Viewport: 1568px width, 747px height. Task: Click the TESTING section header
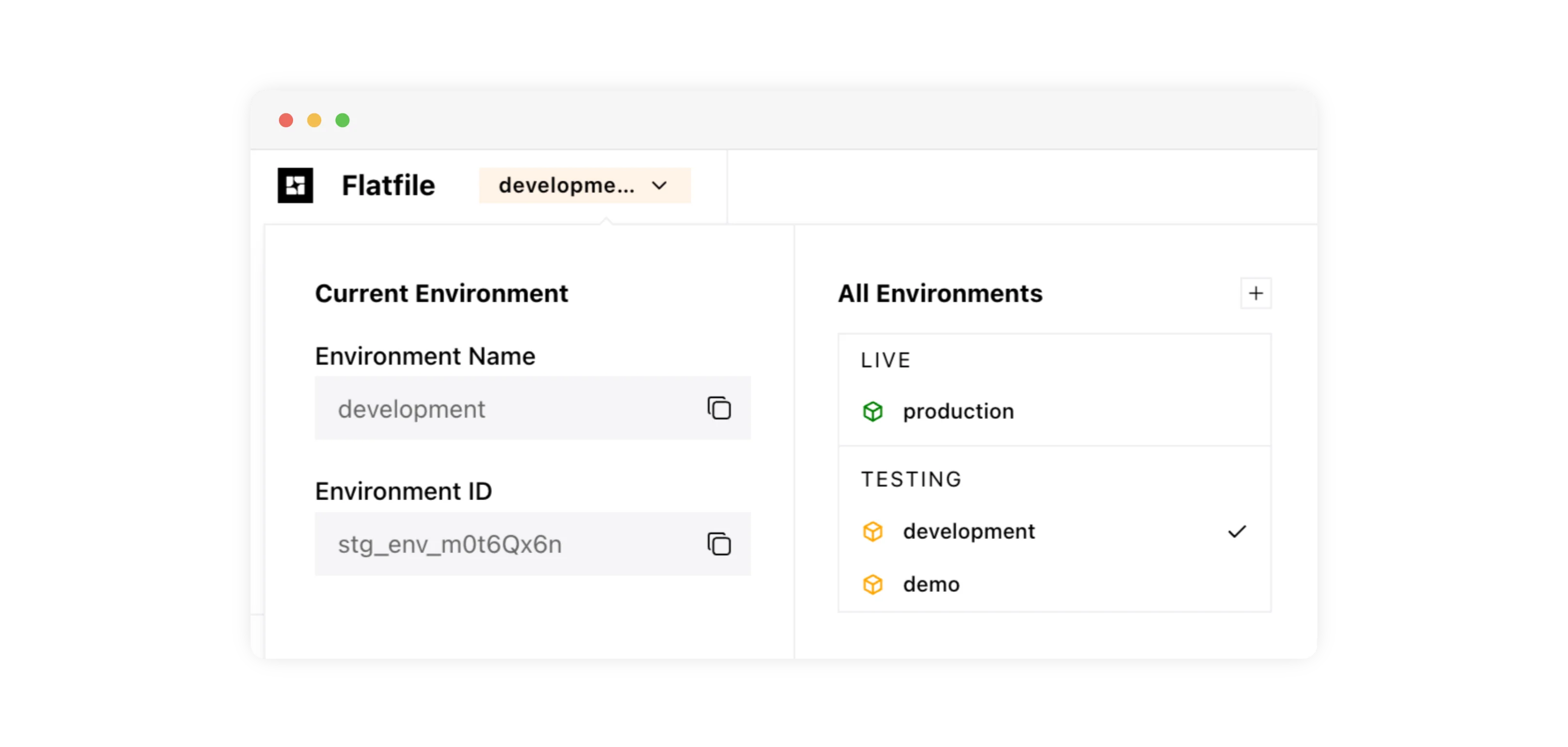(911, 480)
